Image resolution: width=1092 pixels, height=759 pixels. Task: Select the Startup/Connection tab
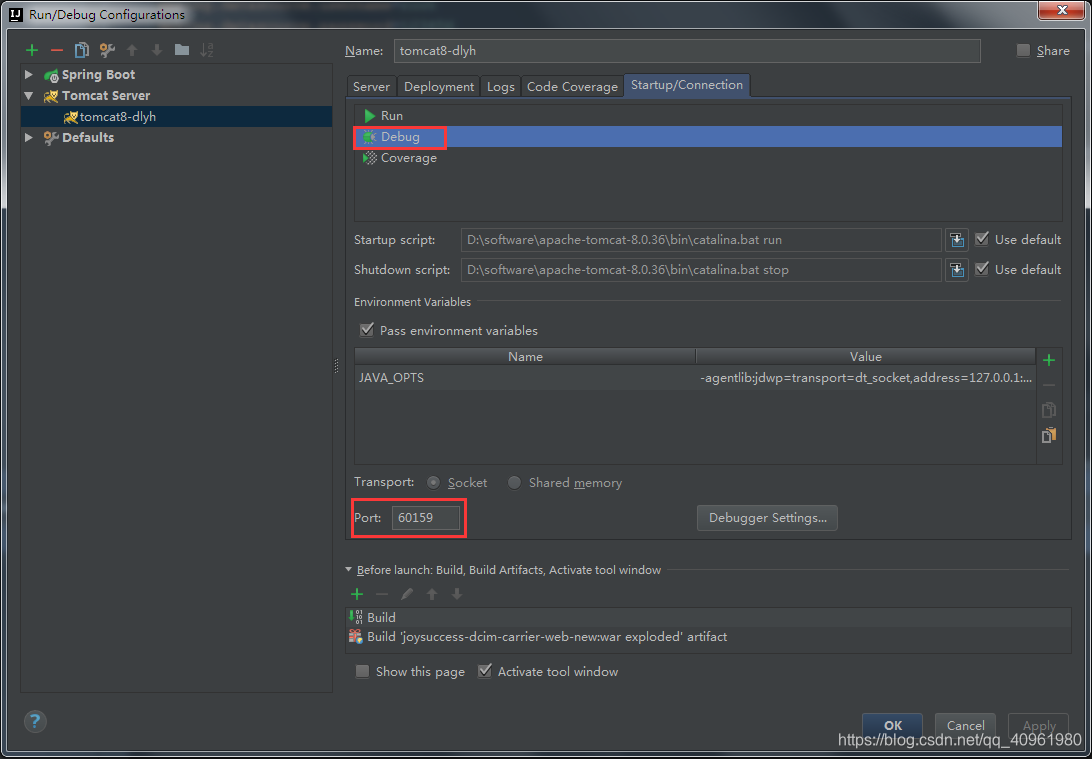(687, 85)
